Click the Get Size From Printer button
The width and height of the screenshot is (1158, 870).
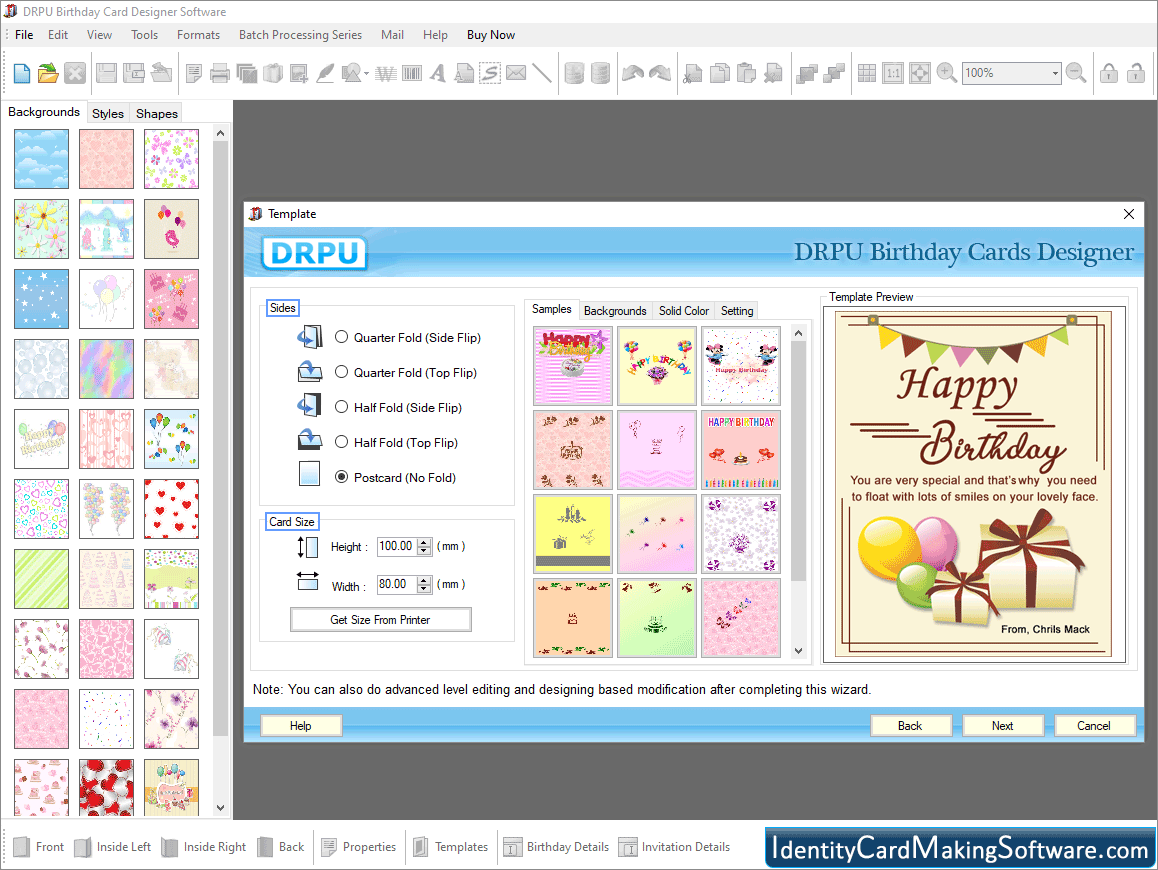tap(380, 620)
